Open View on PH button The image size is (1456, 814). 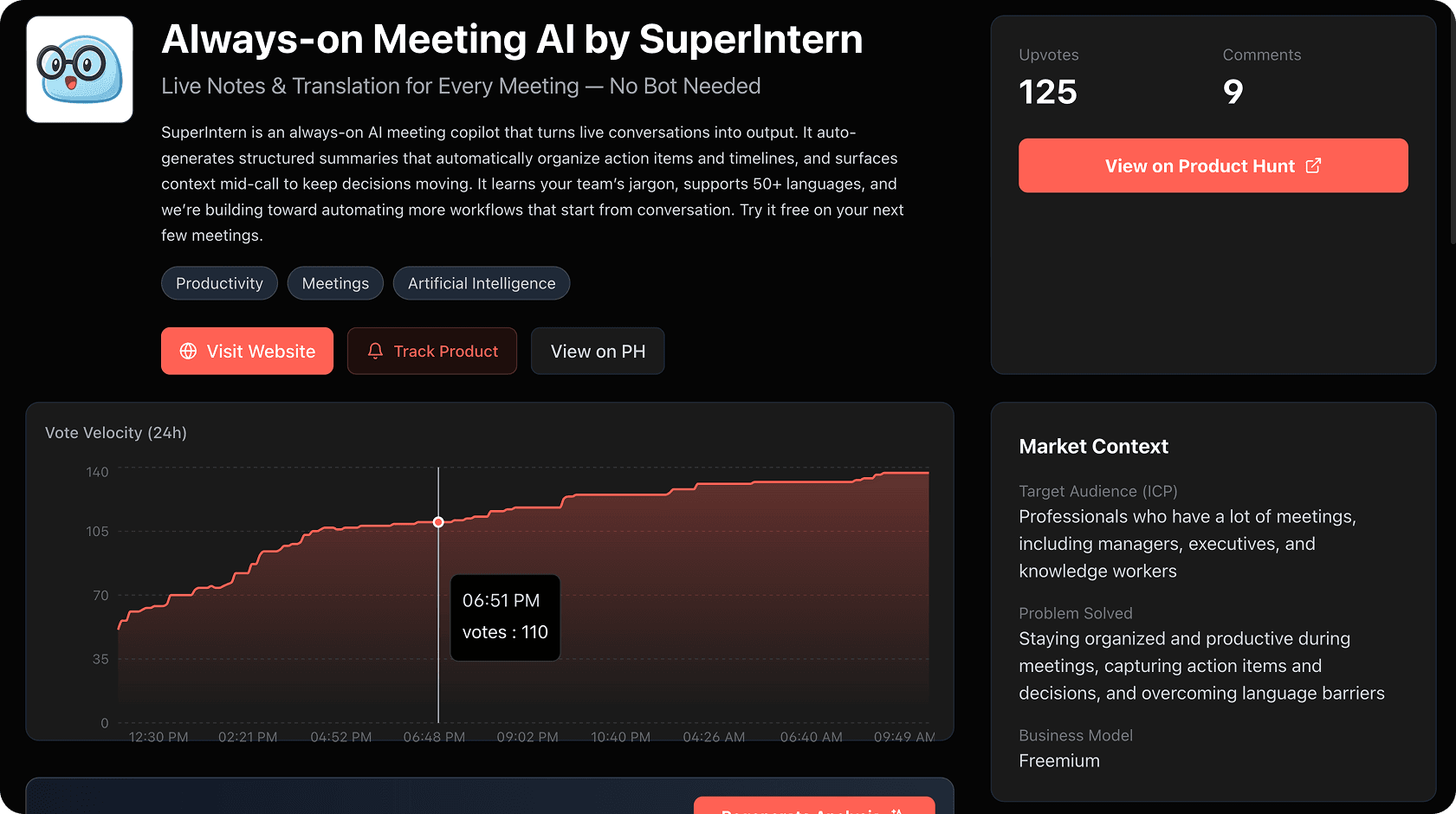(x=598, y=351)
